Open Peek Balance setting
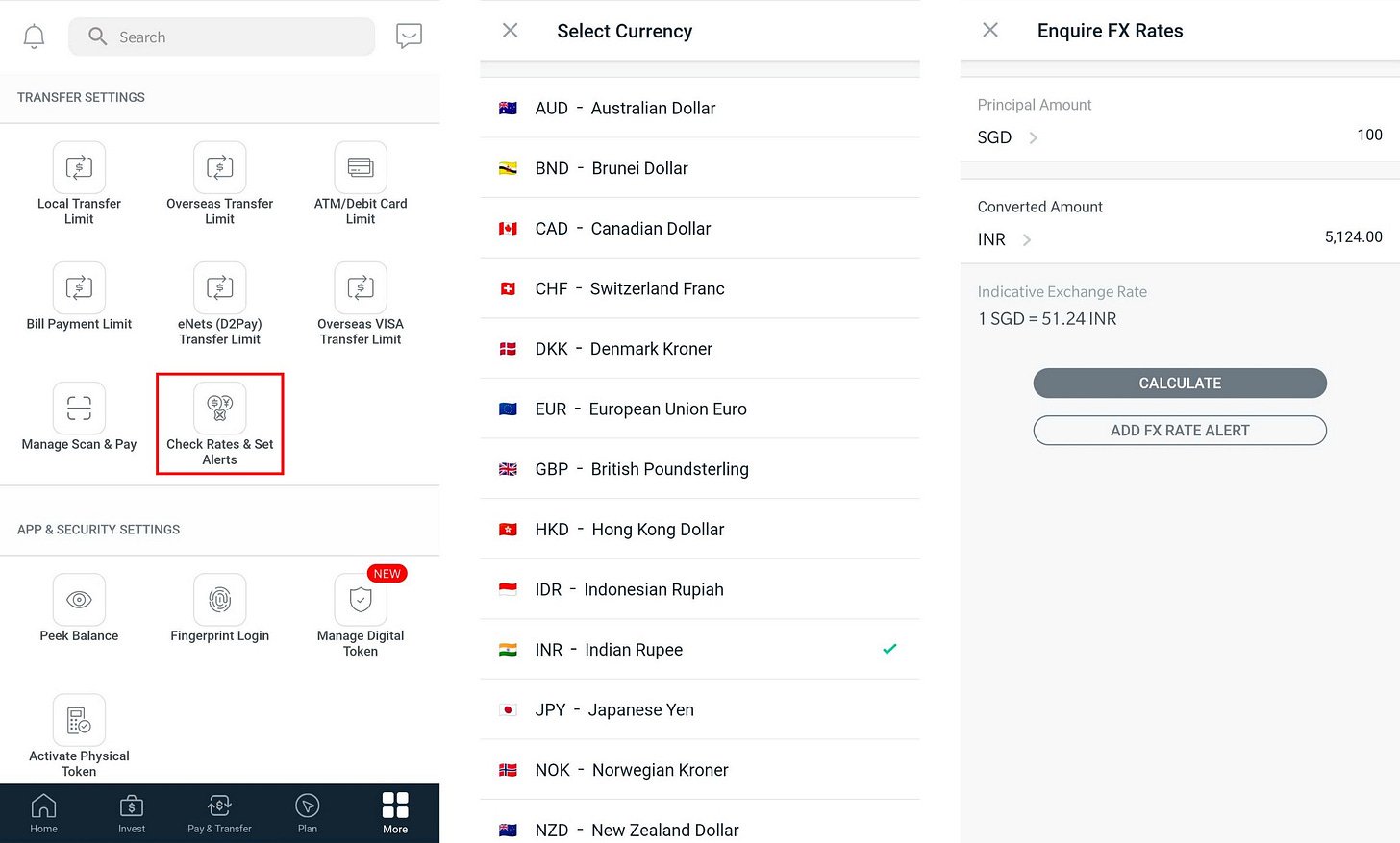The image size is (1400, 843). click(79, 608)
